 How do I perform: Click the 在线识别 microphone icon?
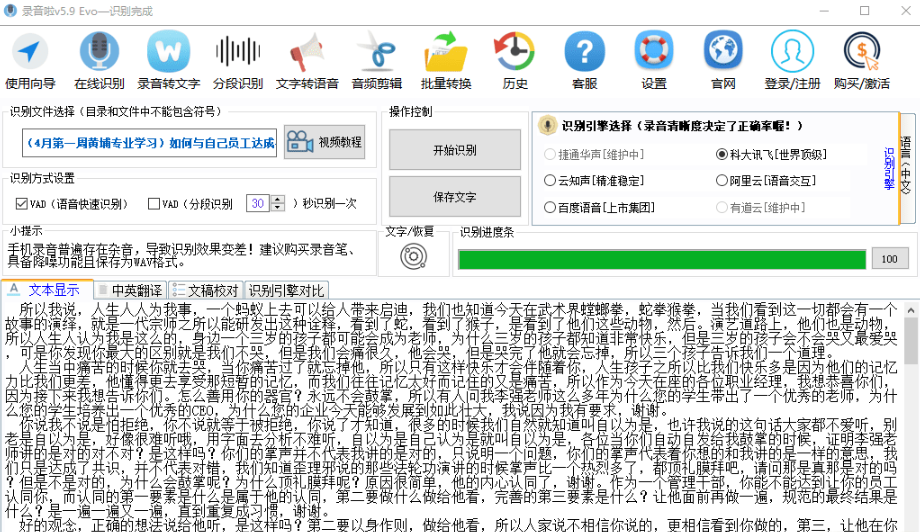click(x=99, y=60)
